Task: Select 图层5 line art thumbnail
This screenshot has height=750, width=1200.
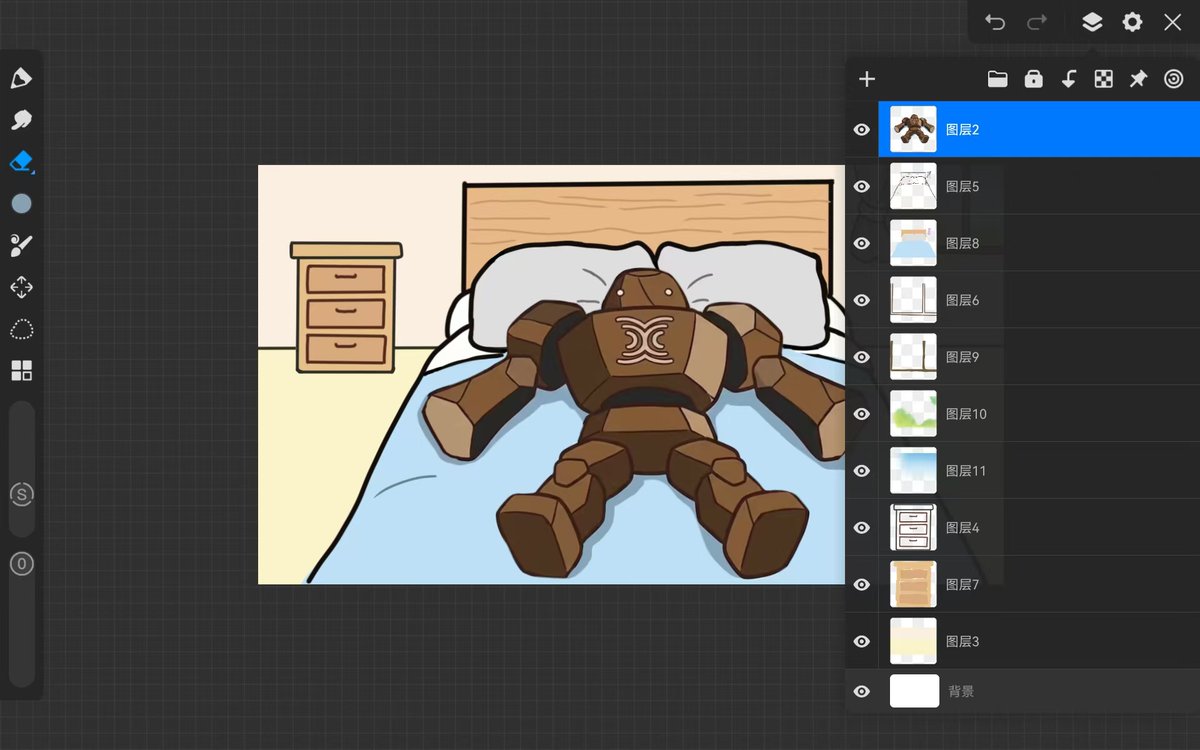Action: click(913, 186)
